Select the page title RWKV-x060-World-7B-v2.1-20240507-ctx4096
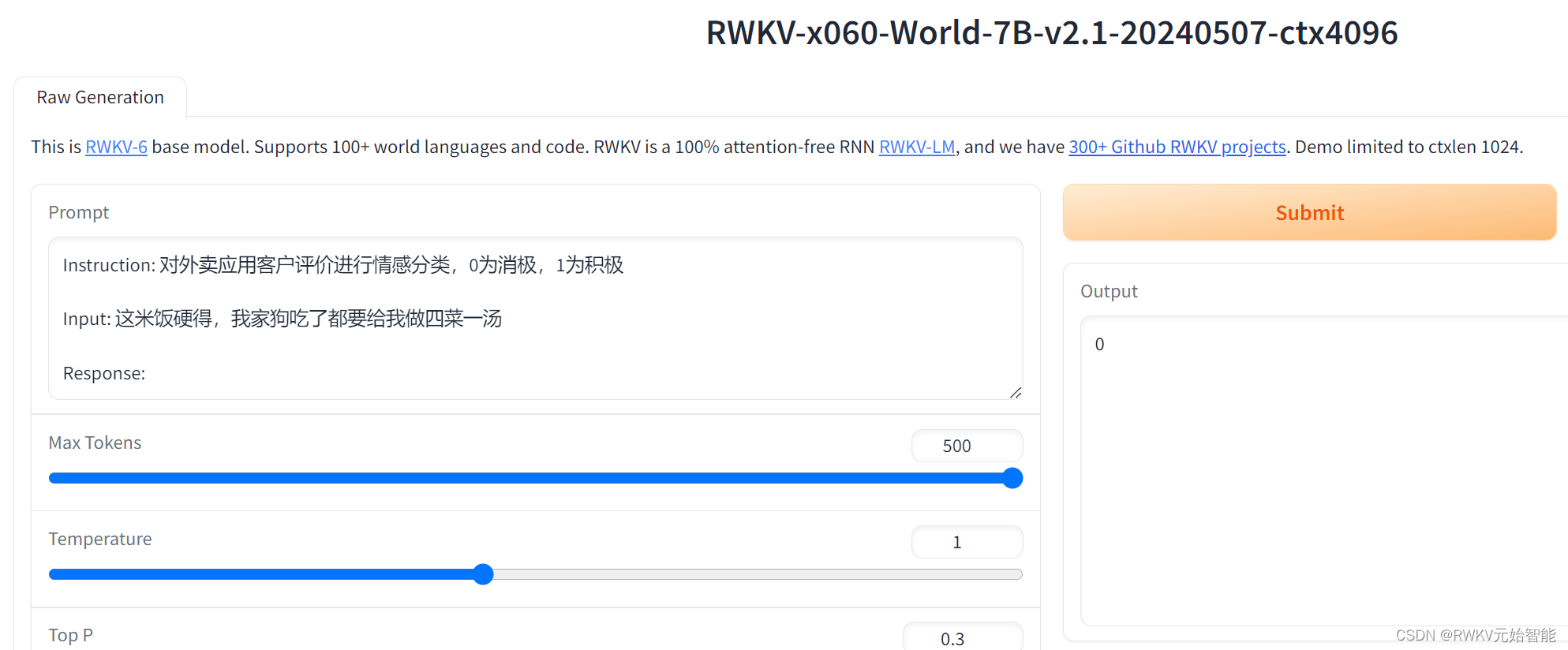 point(1052,33)
